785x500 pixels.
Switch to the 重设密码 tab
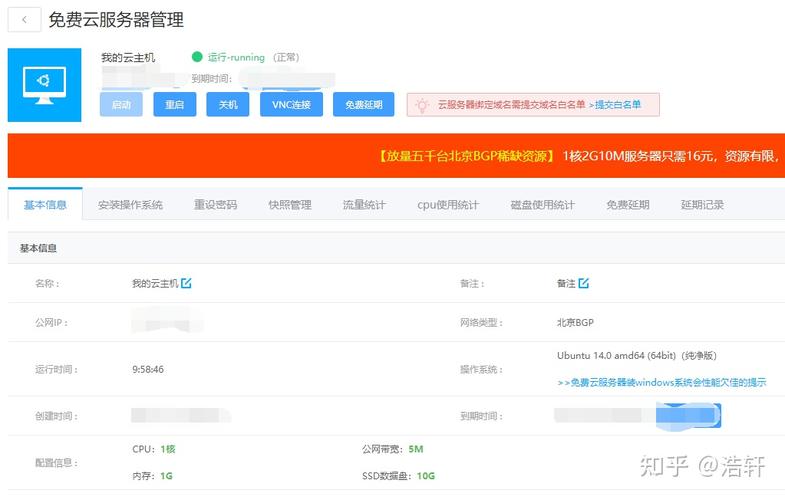point(216,205)
